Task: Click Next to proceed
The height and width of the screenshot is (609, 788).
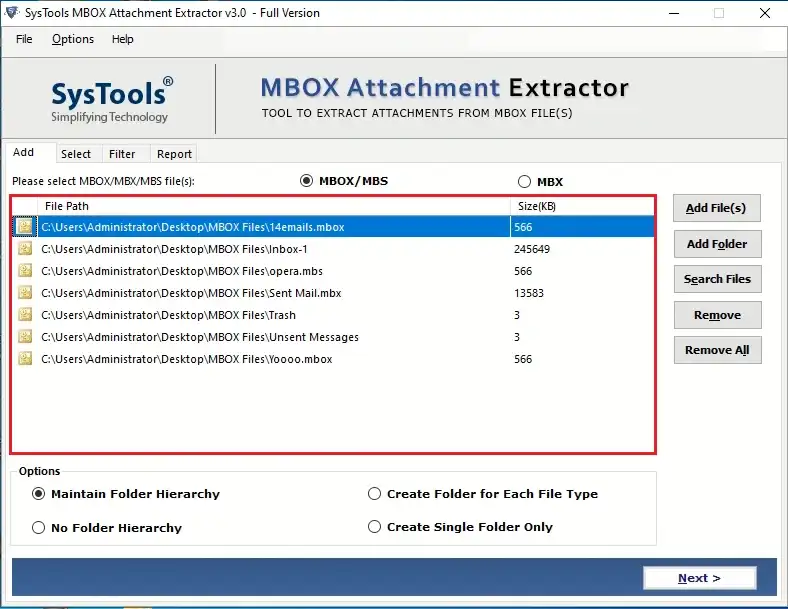Action: tap(700, 578)
